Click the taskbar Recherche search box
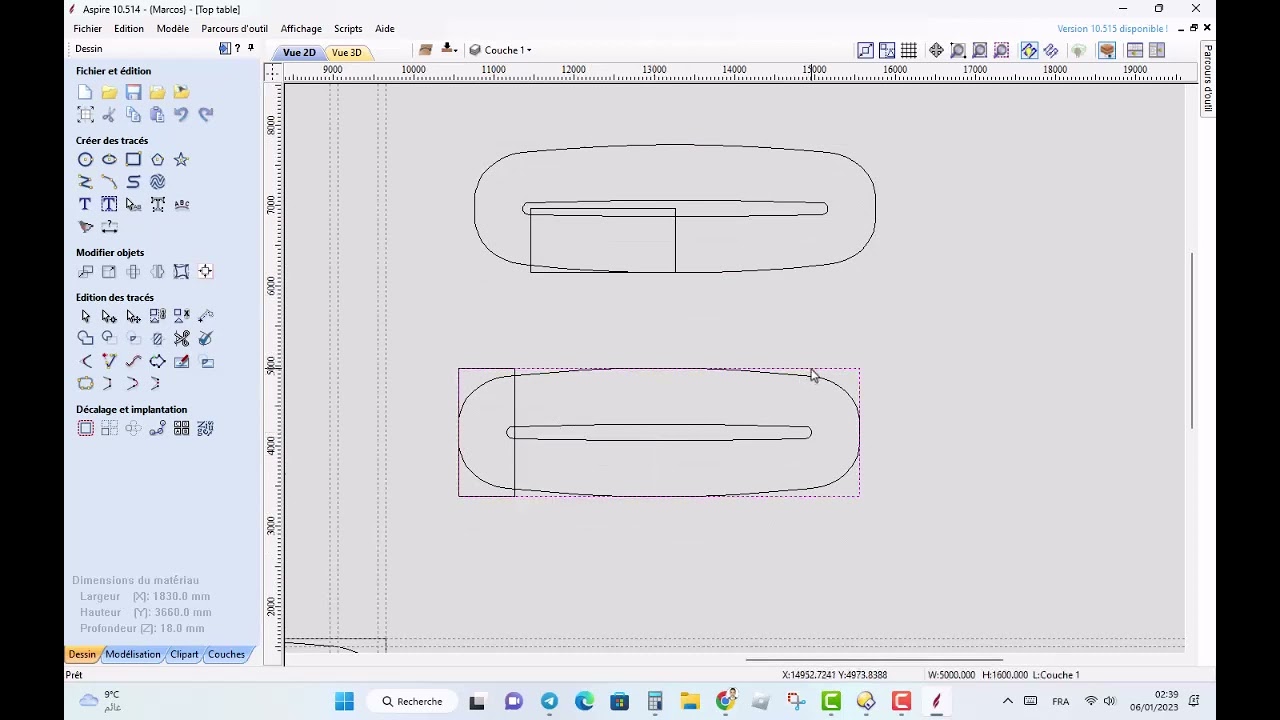1280x720 pixels. tap(411, 701)
